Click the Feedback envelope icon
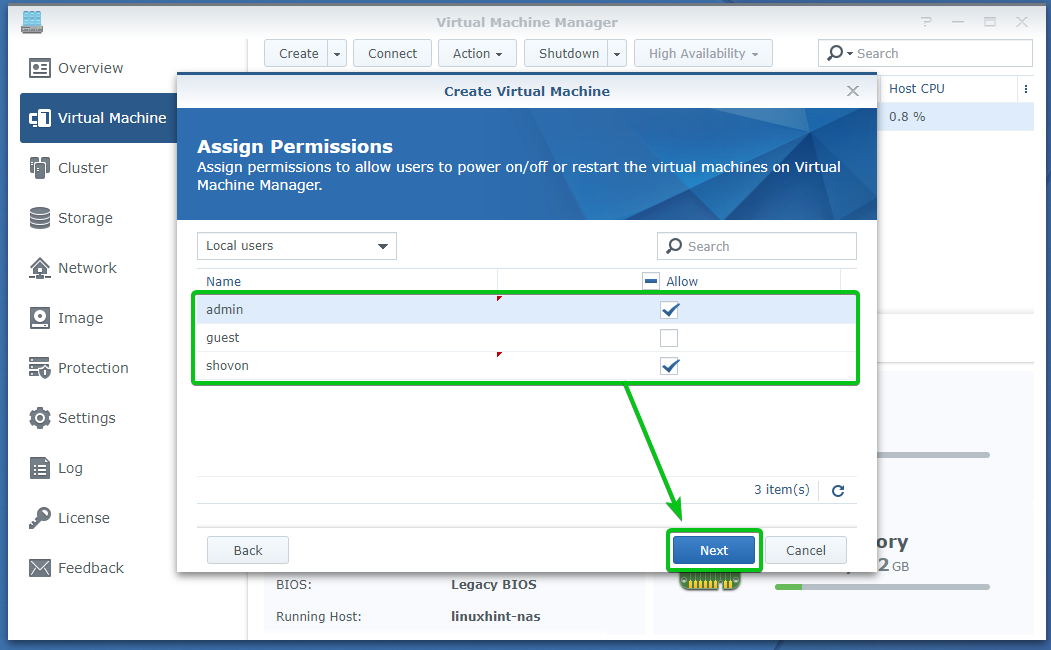This screenshot has height=650, width=1051. [40, 568]
